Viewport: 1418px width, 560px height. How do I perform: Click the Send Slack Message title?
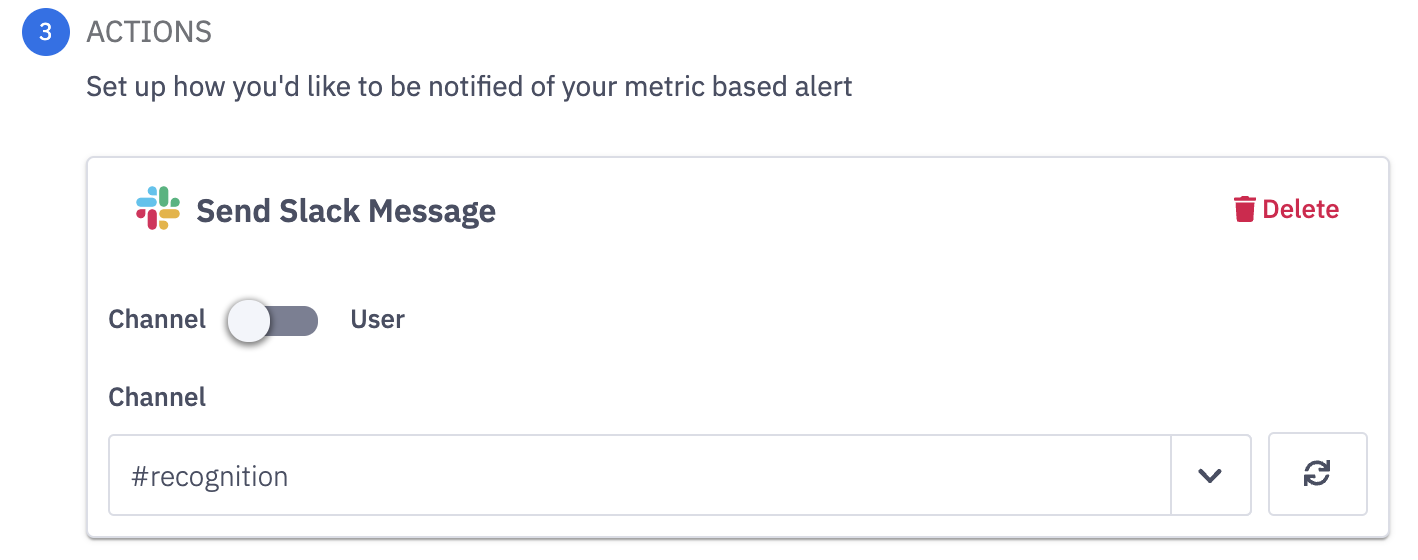[x=345, y=211]
